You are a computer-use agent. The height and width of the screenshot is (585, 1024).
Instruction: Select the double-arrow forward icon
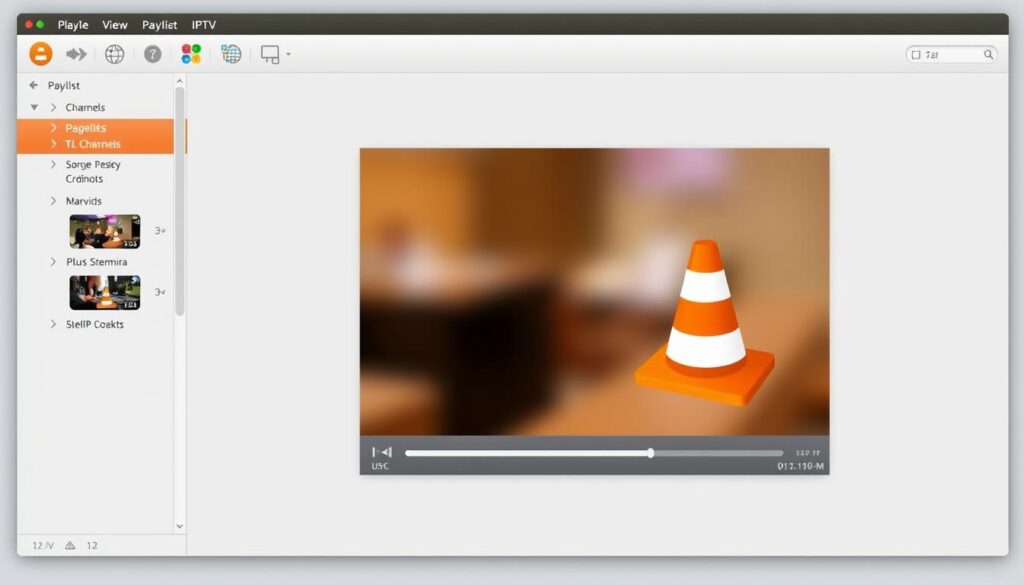tap(77, 54)
